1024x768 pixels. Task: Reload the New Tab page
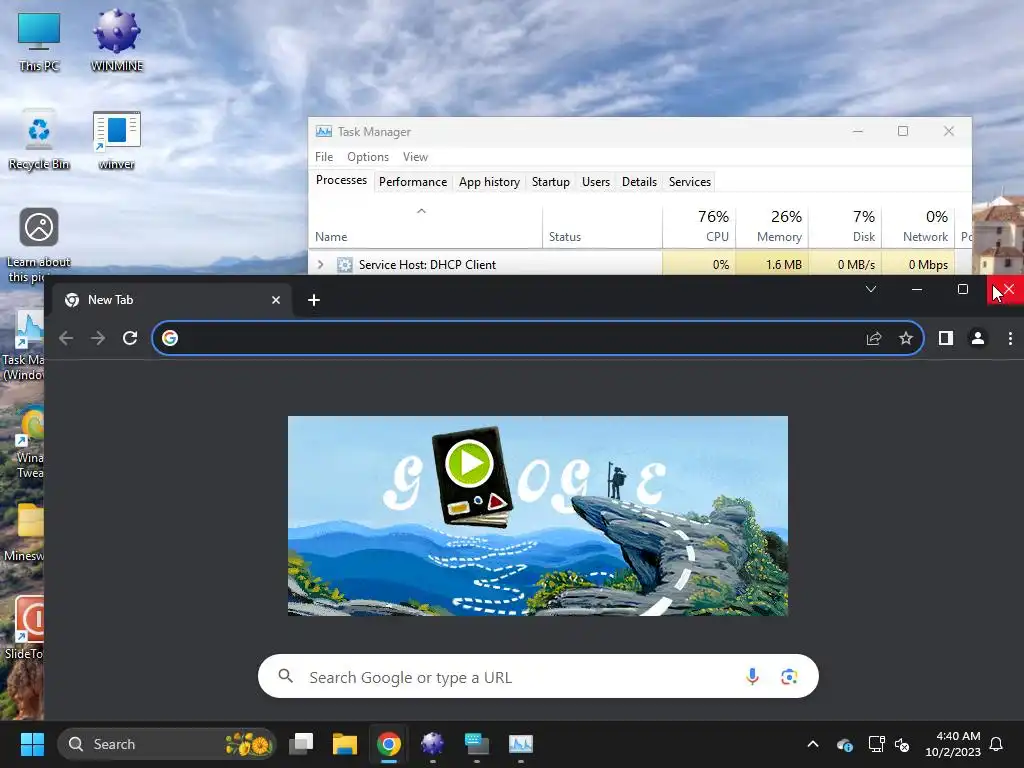click(x=130, y=338)
